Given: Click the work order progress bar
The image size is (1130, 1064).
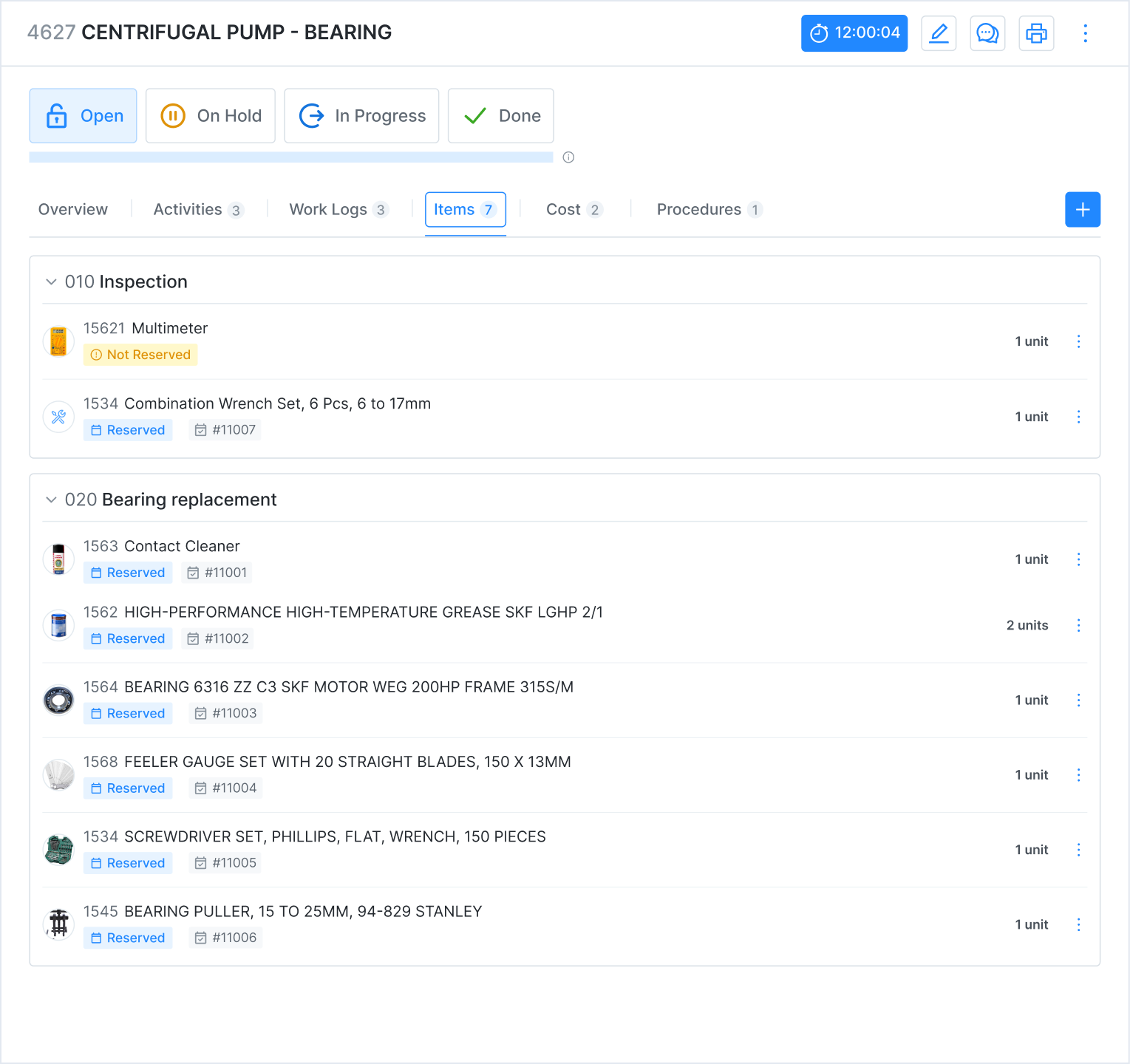Looking at the screenshot, I should [x=290, y=157].
